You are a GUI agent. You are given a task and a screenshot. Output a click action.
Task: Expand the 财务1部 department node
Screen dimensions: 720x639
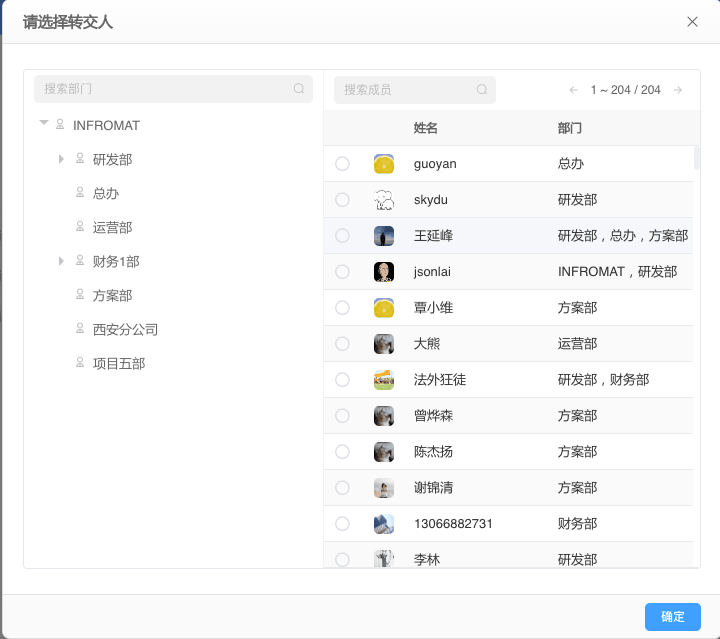61,261
